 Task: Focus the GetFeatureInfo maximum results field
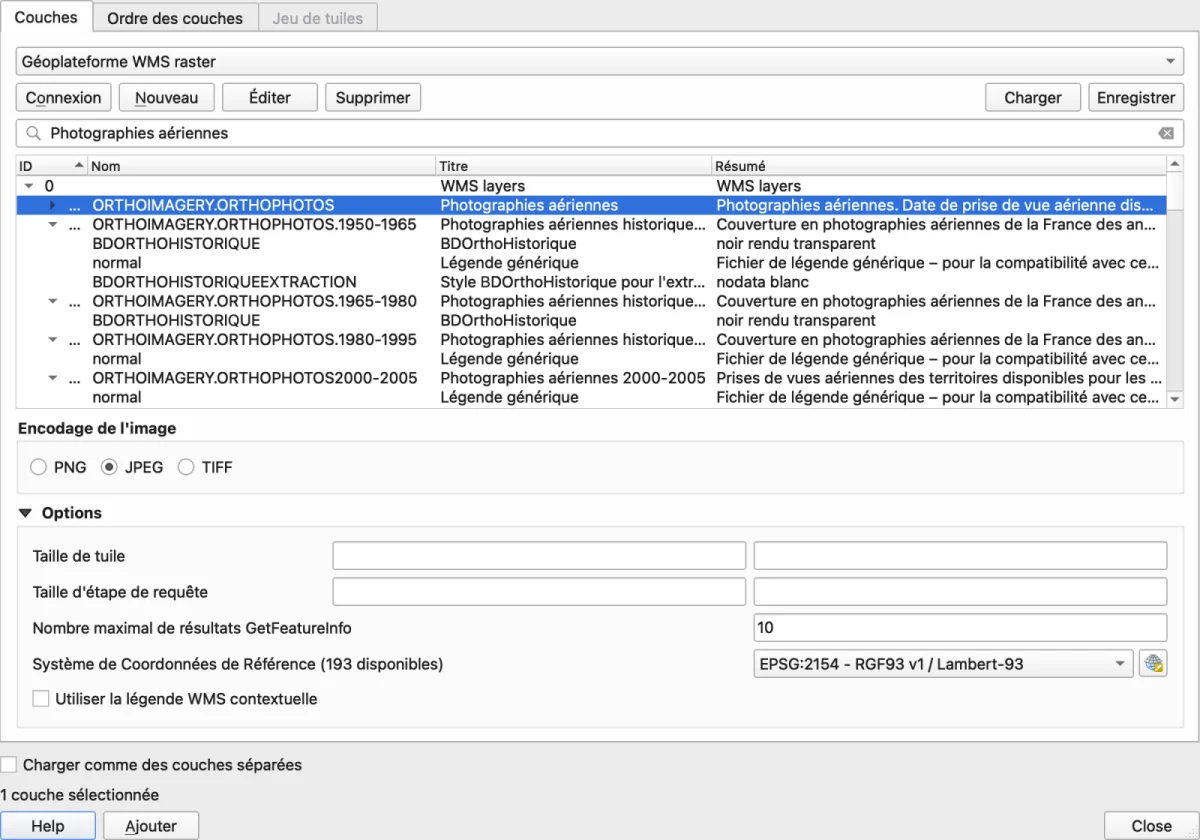(x=960, y=628)
